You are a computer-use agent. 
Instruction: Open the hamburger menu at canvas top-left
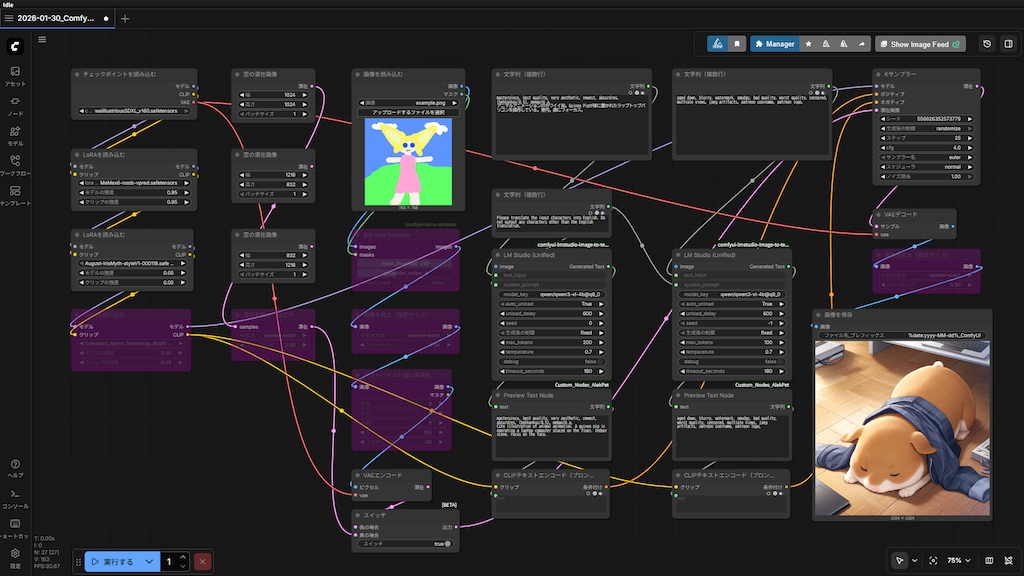click(42, 40)
